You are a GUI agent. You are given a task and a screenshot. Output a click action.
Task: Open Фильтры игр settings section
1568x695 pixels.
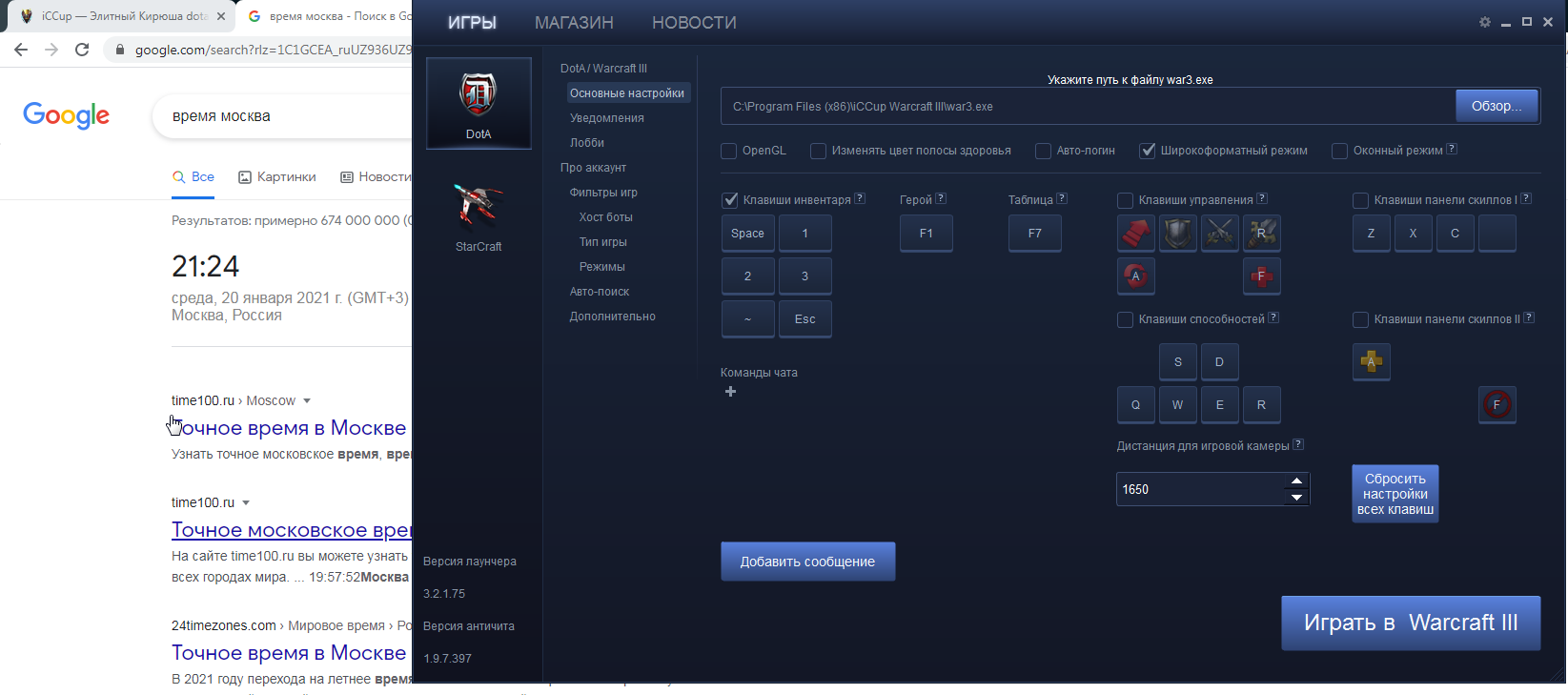tap(603, 193)
